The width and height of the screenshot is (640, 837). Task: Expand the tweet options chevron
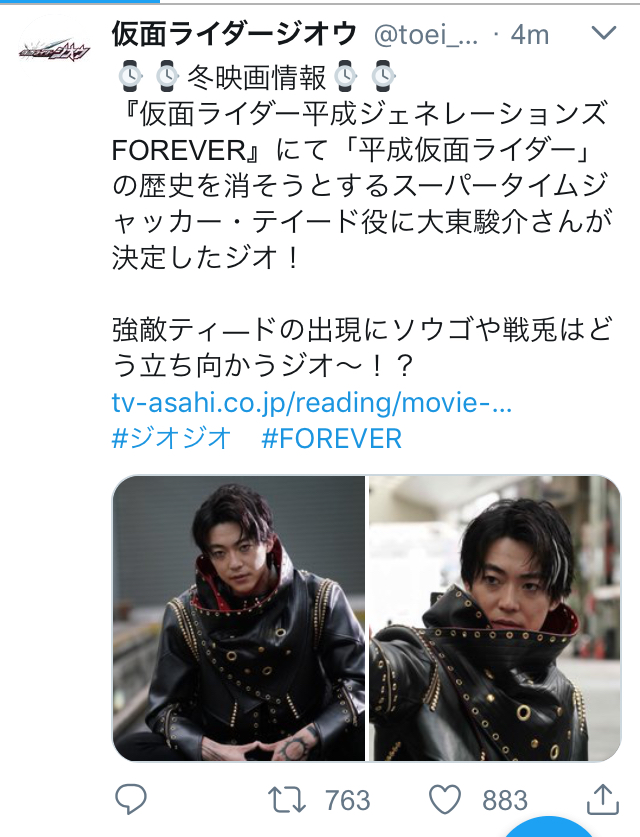tap(604, 34)
